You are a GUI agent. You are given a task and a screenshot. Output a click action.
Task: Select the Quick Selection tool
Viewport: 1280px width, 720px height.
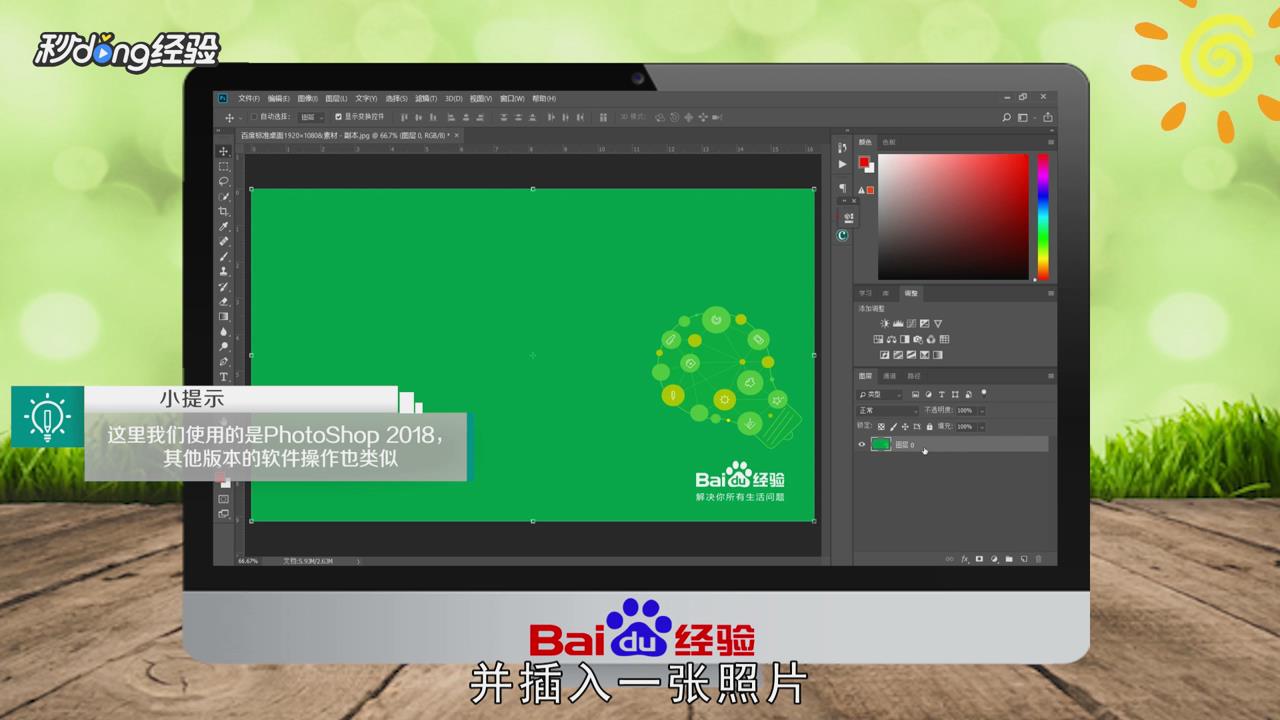coord(224,196)
